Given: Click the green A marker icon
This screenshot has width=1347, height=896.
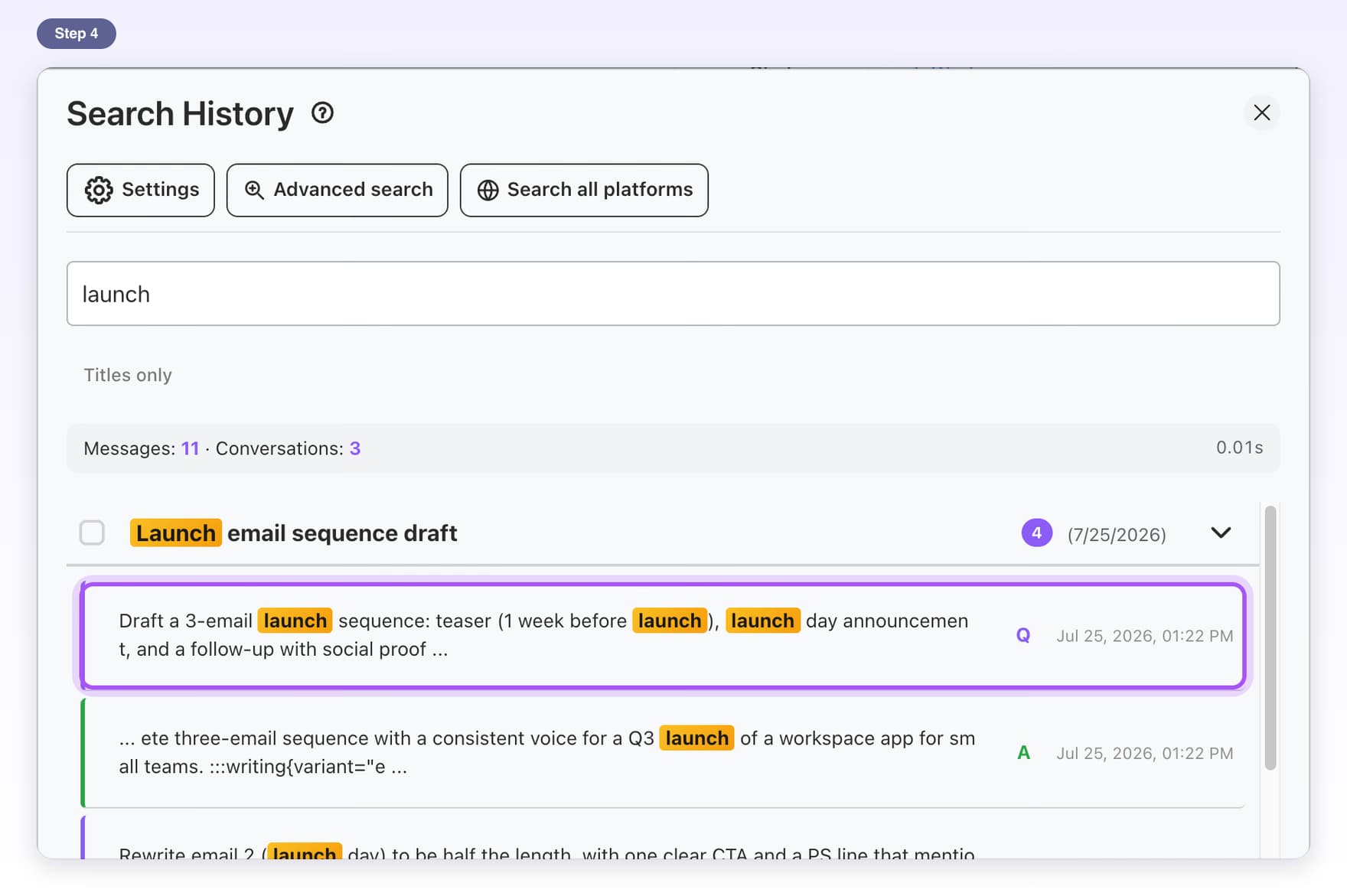Looking at the screenshot, I should (x=1023, y=753).
